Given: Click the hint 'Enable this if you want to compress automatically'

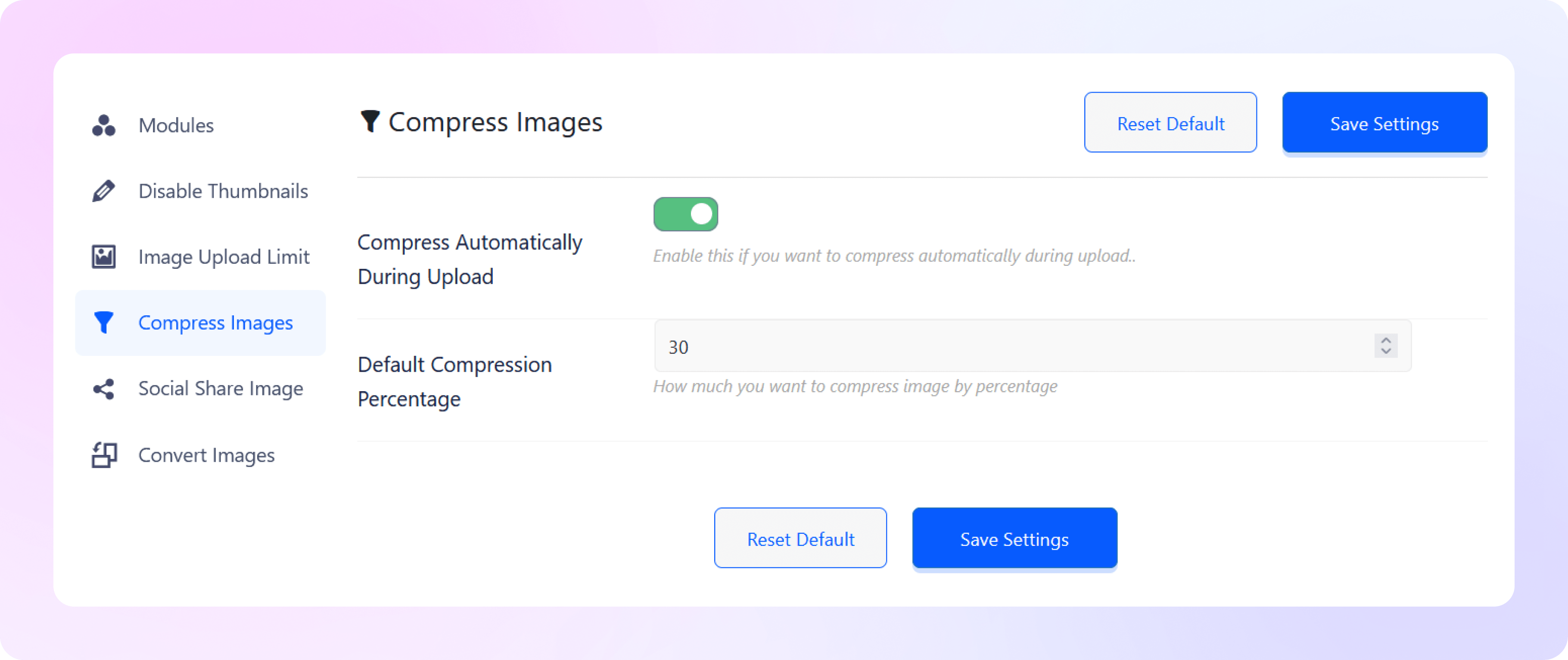Looking at the screenshot, I should point(894,256).
